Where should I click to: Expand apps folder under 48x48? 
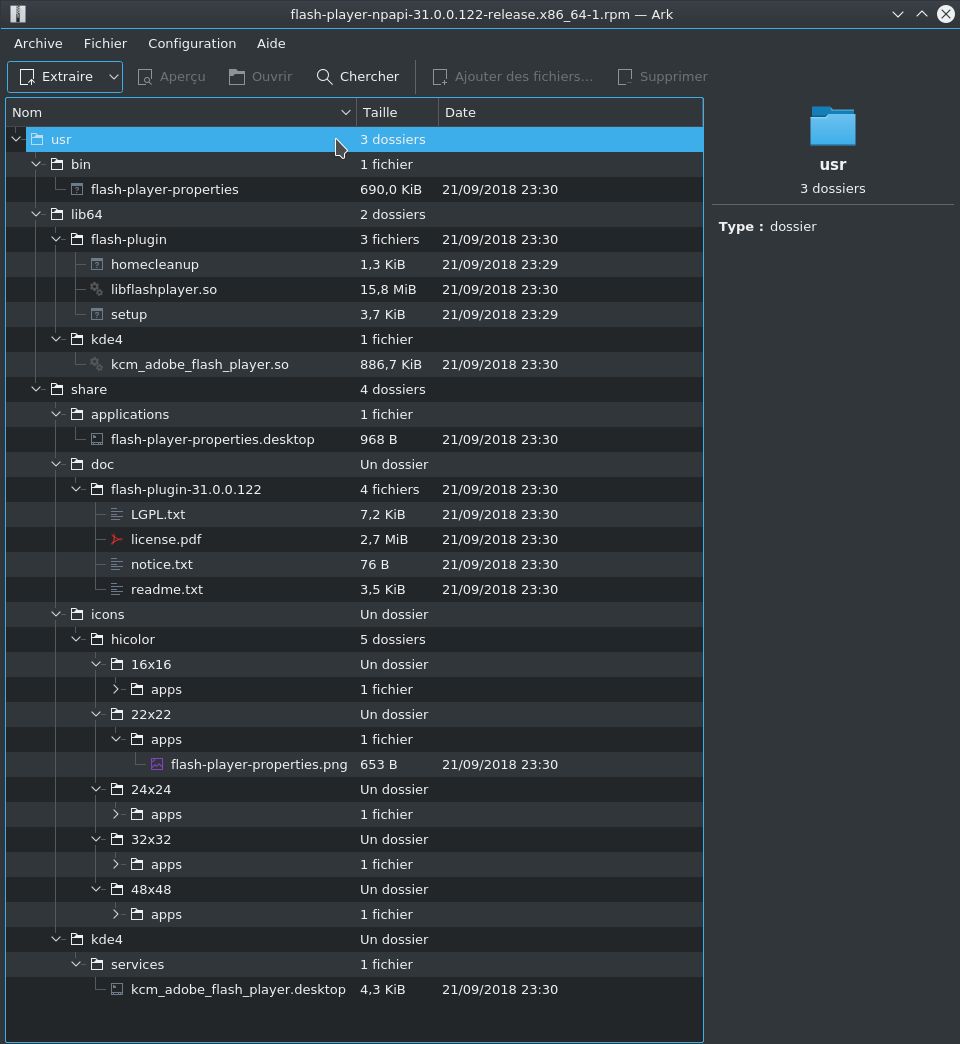pyautogui.click(x=116, y=914)
